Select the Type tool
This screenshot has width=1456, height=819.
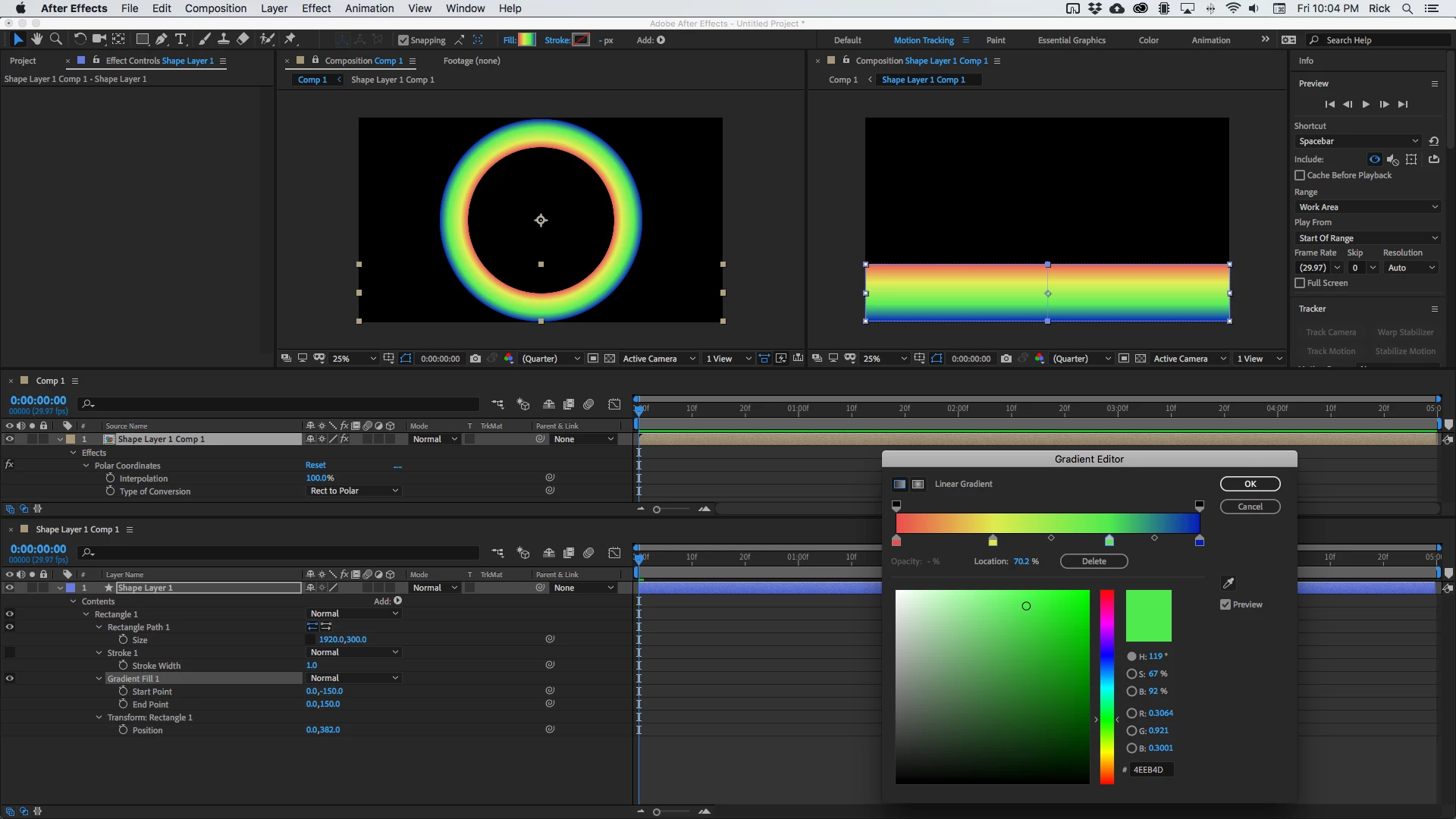click(180, 39)
